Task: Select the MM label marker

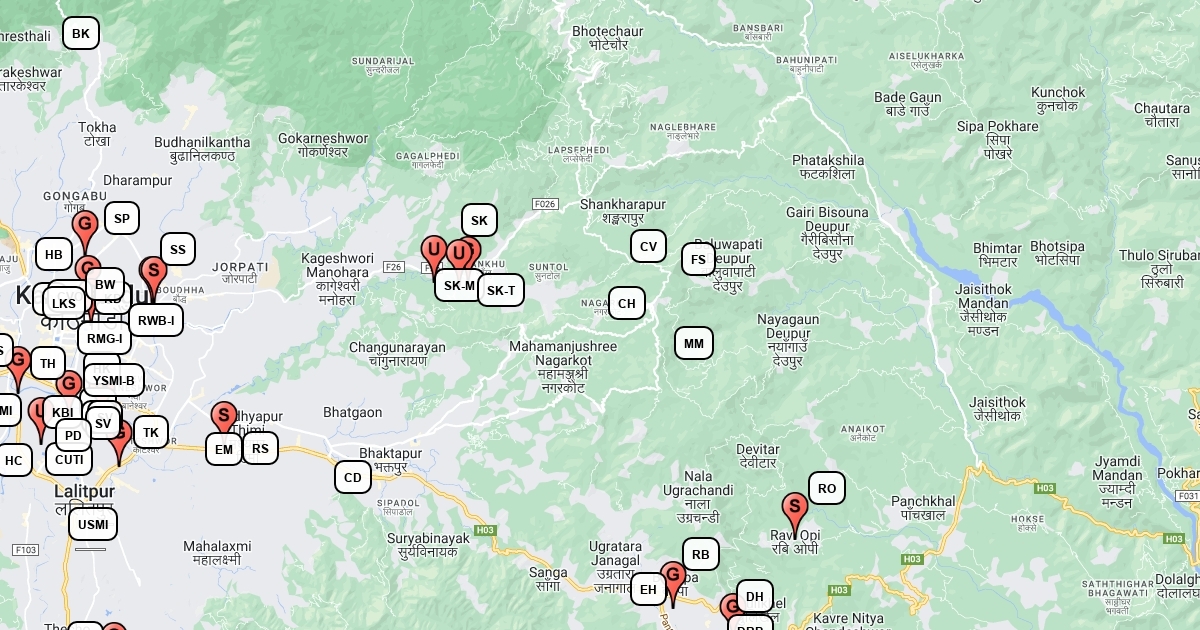Action: (694, 343)
